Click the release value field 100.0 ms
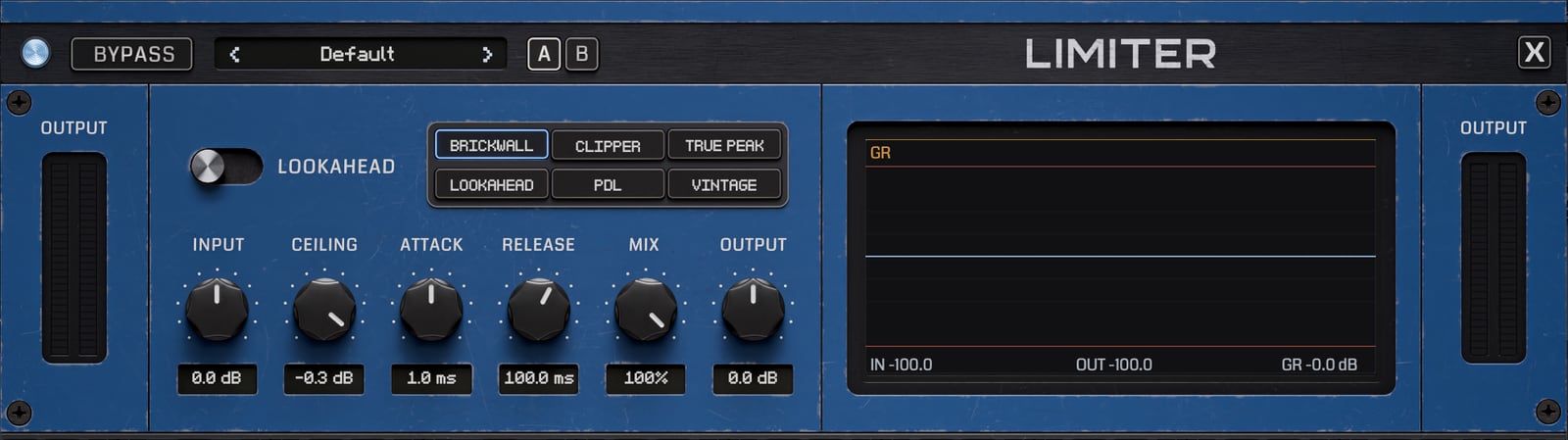 tap(538, 378)
